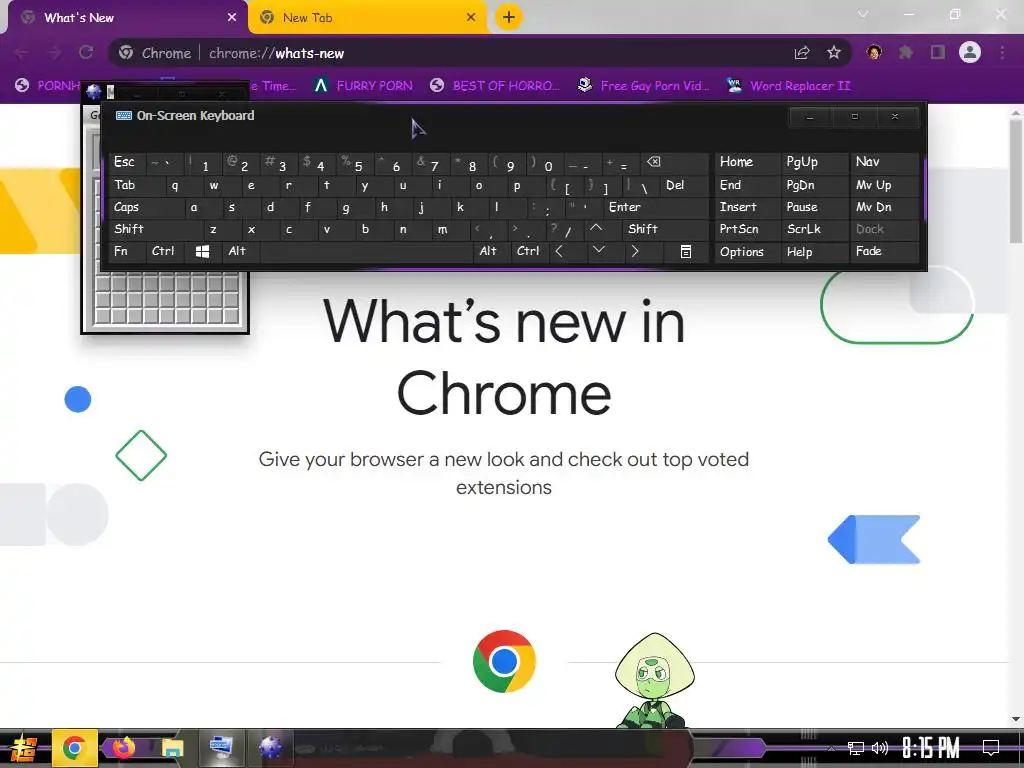The width and height of the screenshot is (1024, 768).
Task: Open the Extensions puzzle-piece icon
Action: [906, 52]
